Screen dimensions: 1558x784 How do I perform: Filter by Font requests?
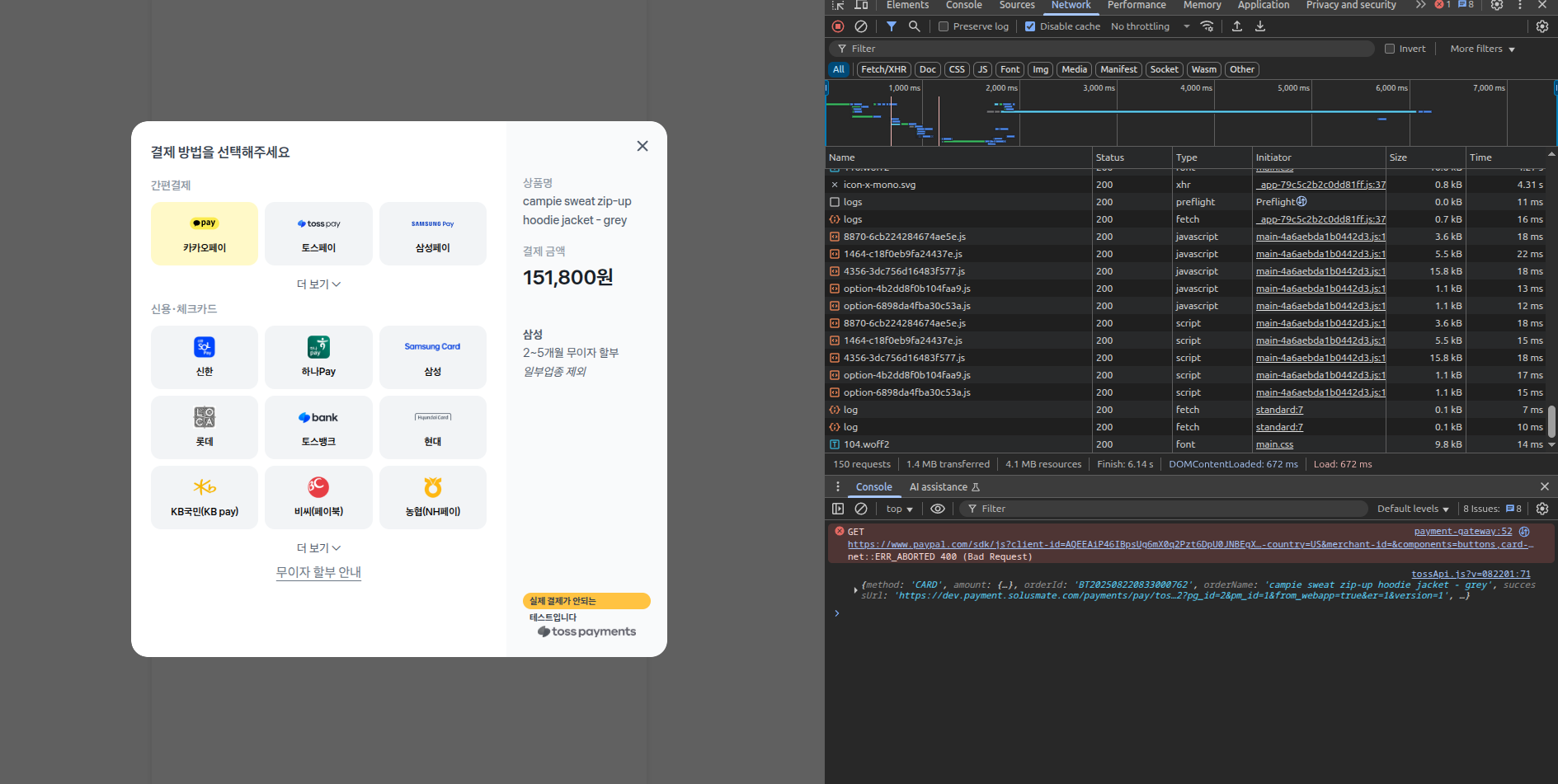[x=1010, y=69]
